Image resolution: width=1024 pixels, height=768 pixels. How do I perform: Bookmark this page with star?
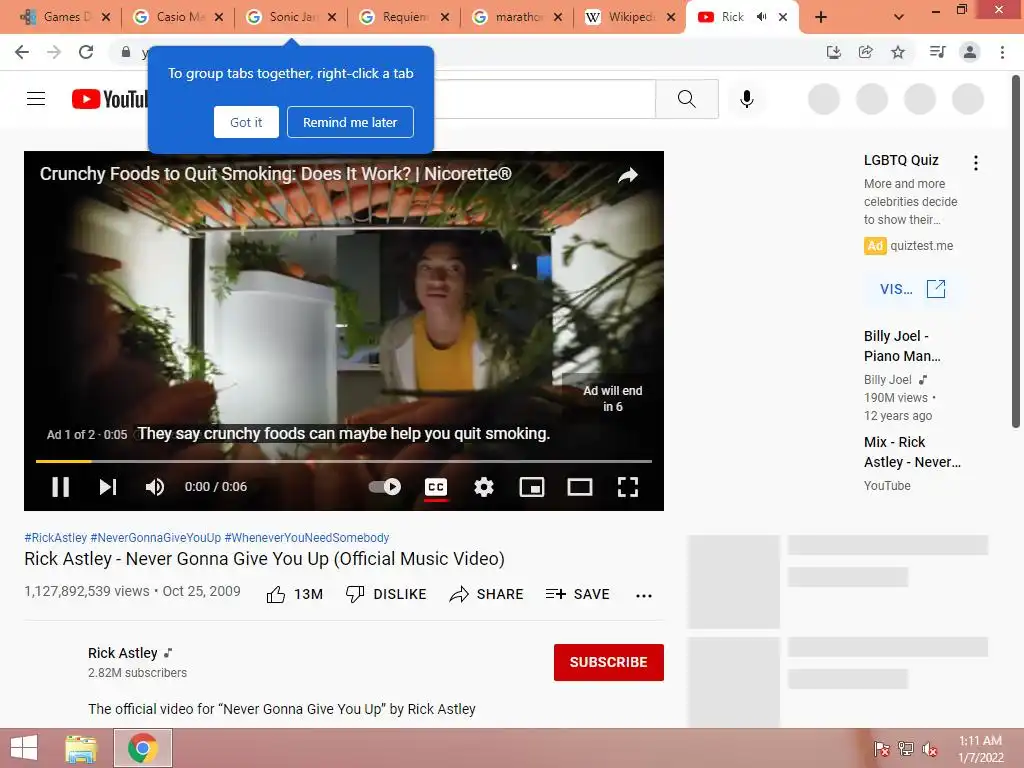[898, 52]
